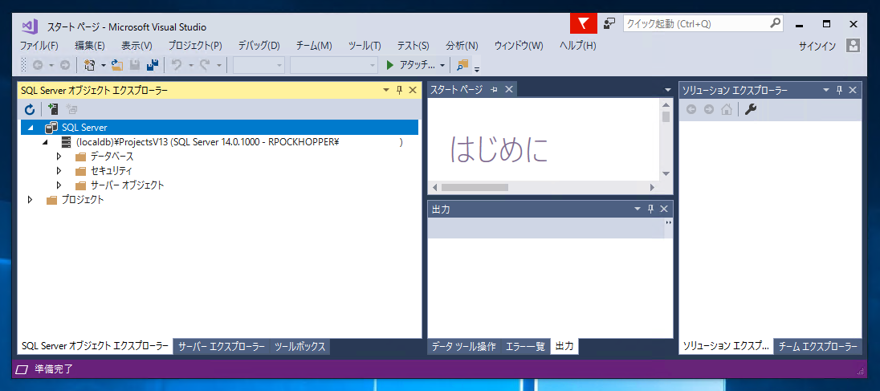The image size is (880, 391).
Task: Click the New Project toolbar icon
Action: 89,65
